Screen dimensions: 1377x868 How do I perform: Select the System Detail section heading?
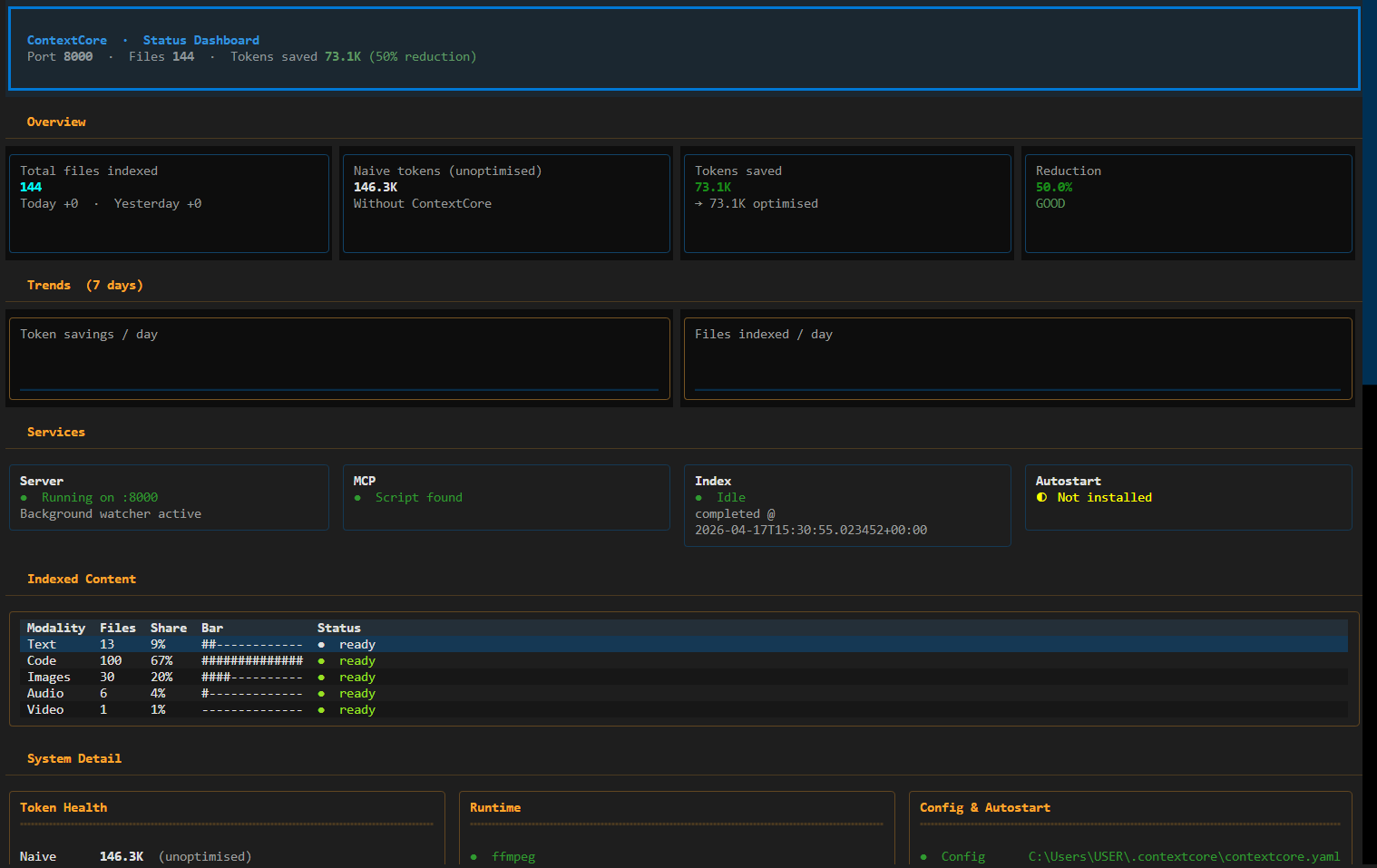click(x=74, y=758)
